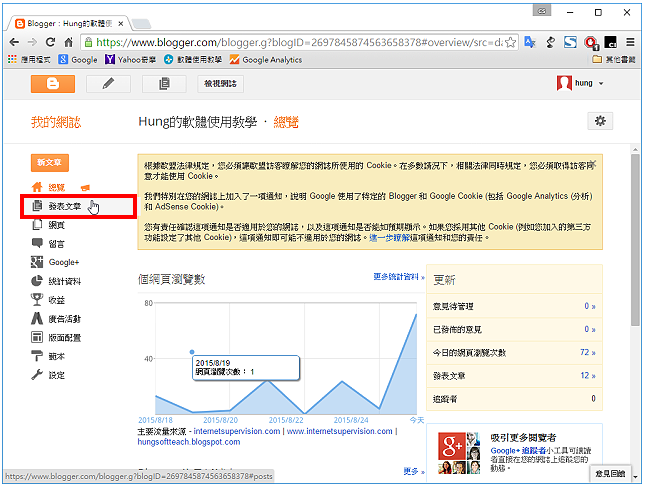Click www.internetsupervision.com traffic source link
This screenshot has width=648, height=489.
(x=339, y=431)
